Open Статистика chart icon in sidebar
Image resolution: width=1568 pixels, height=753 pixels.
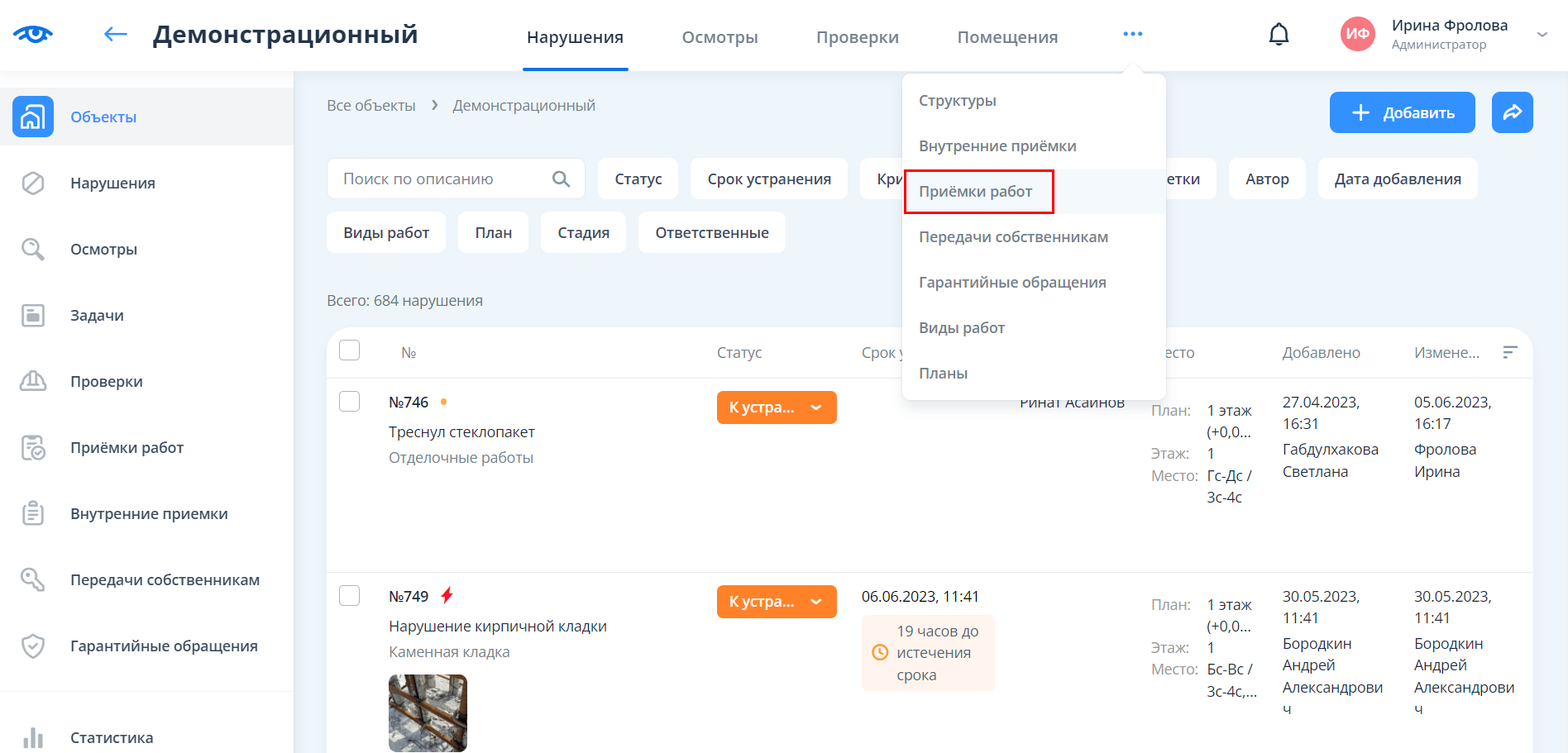(x=33, y=737)
